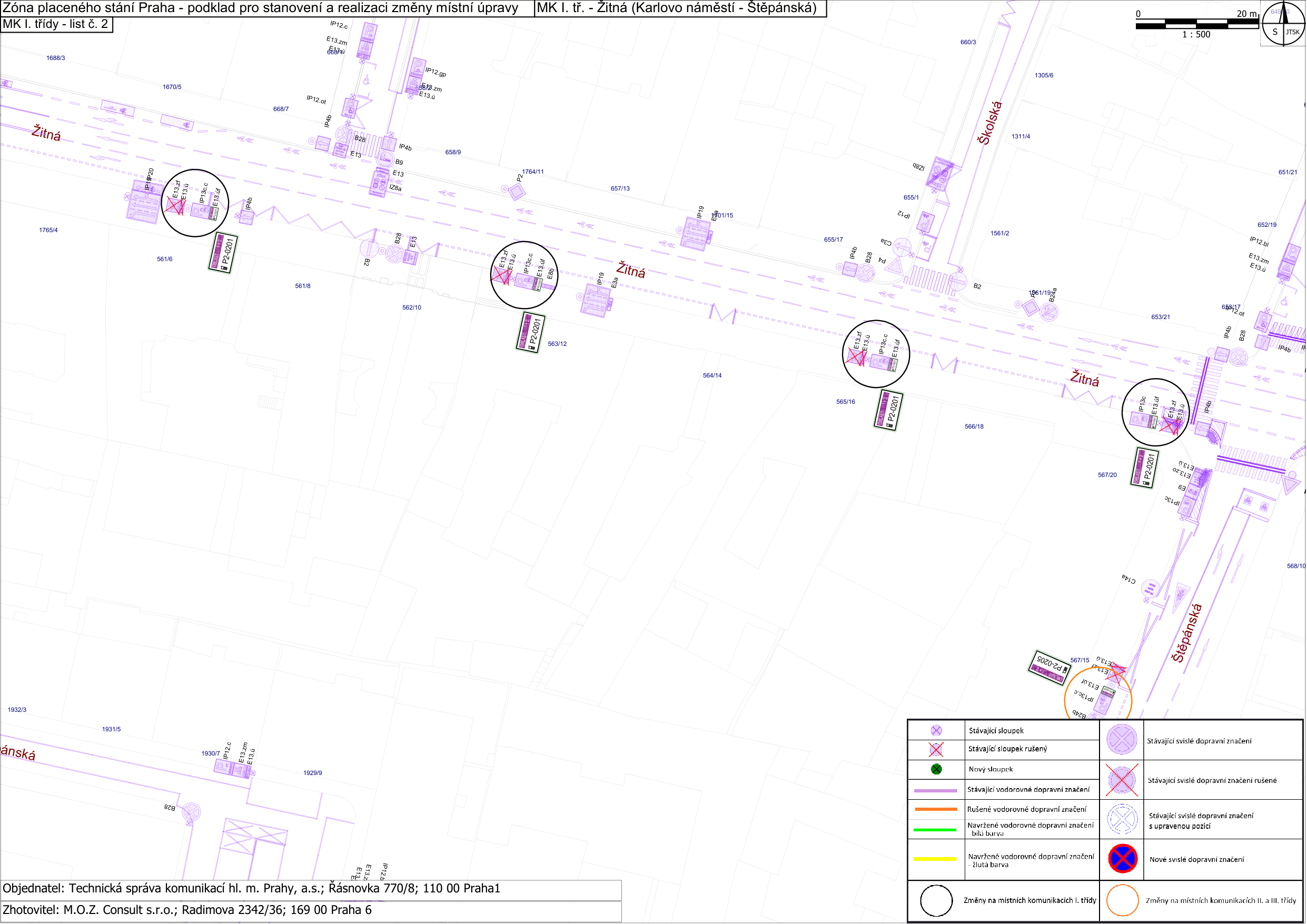This screenshot has height=924, width=1307.
Task: Click parcel number 1670/5
Action: click(172, 87)
